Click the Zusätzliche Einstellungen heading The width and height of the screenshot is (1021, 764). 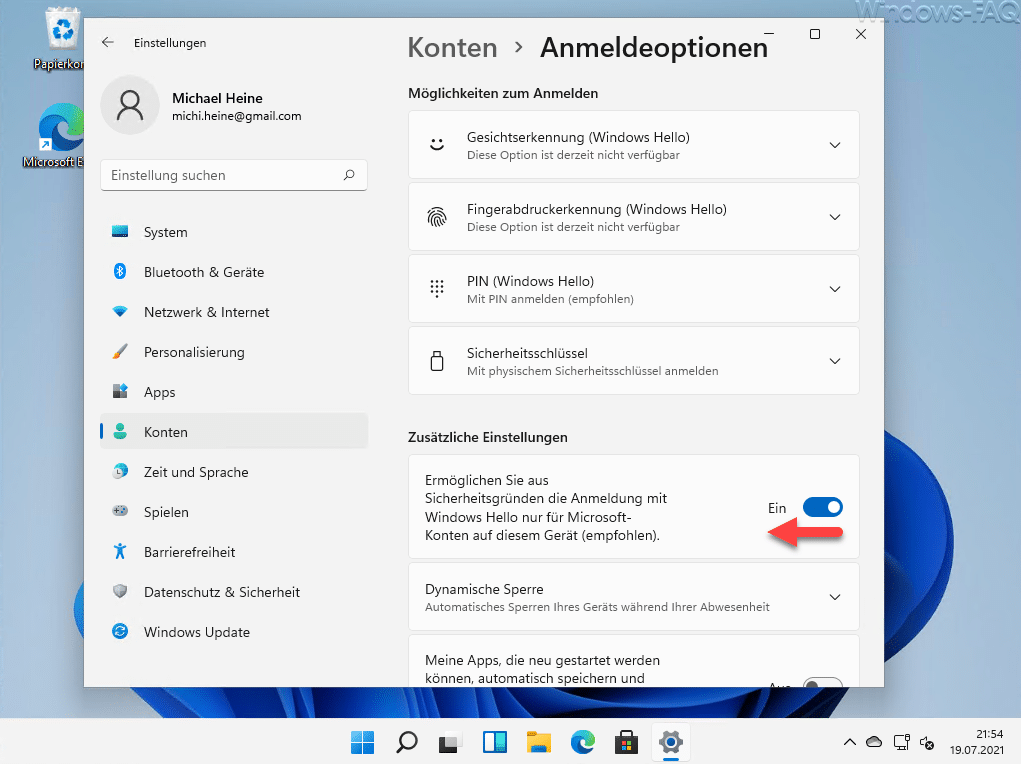click(488, 437)
